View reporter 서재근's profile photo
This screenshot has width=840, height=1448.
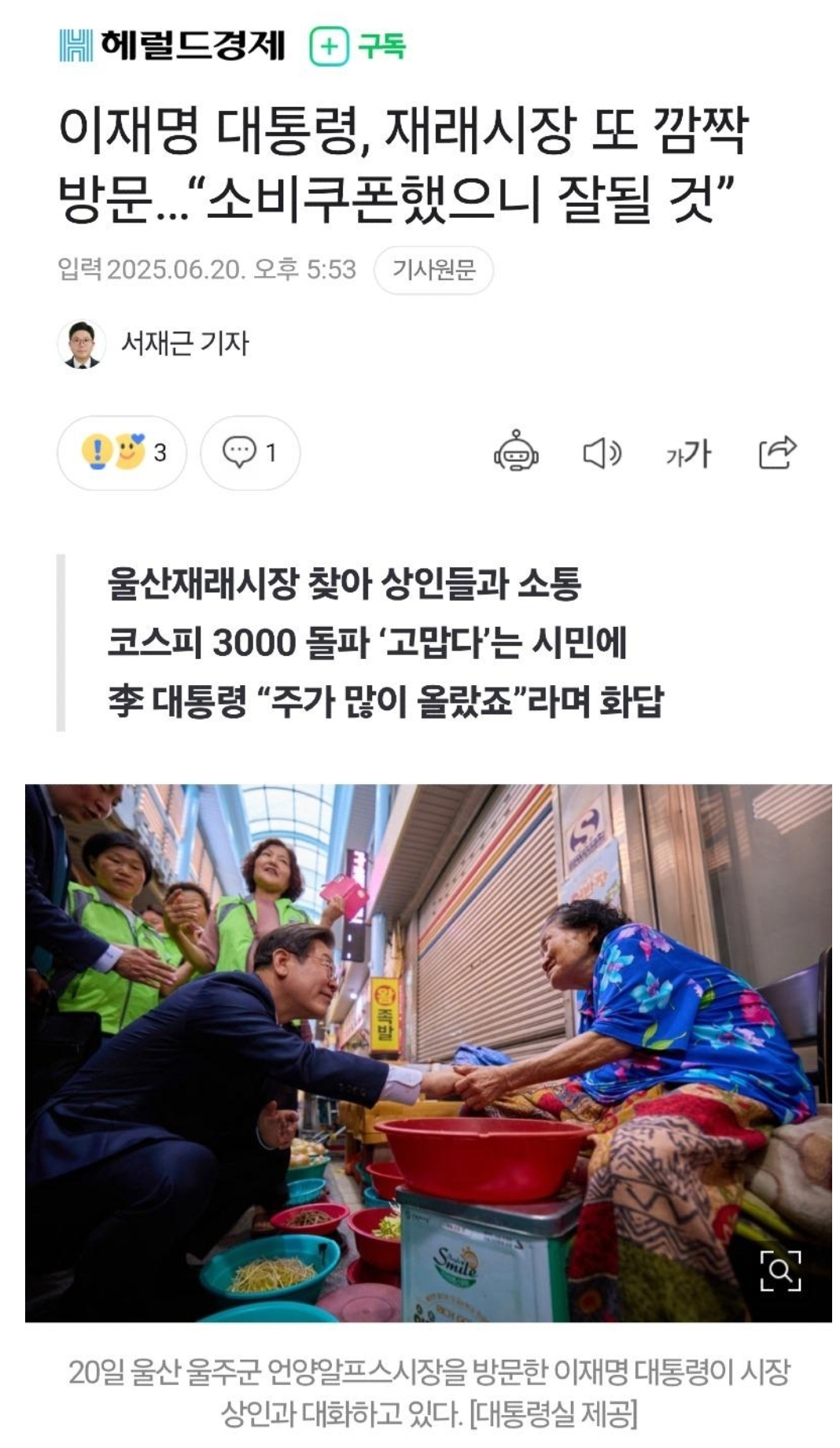pyautogui.click(x=82, y=344)
